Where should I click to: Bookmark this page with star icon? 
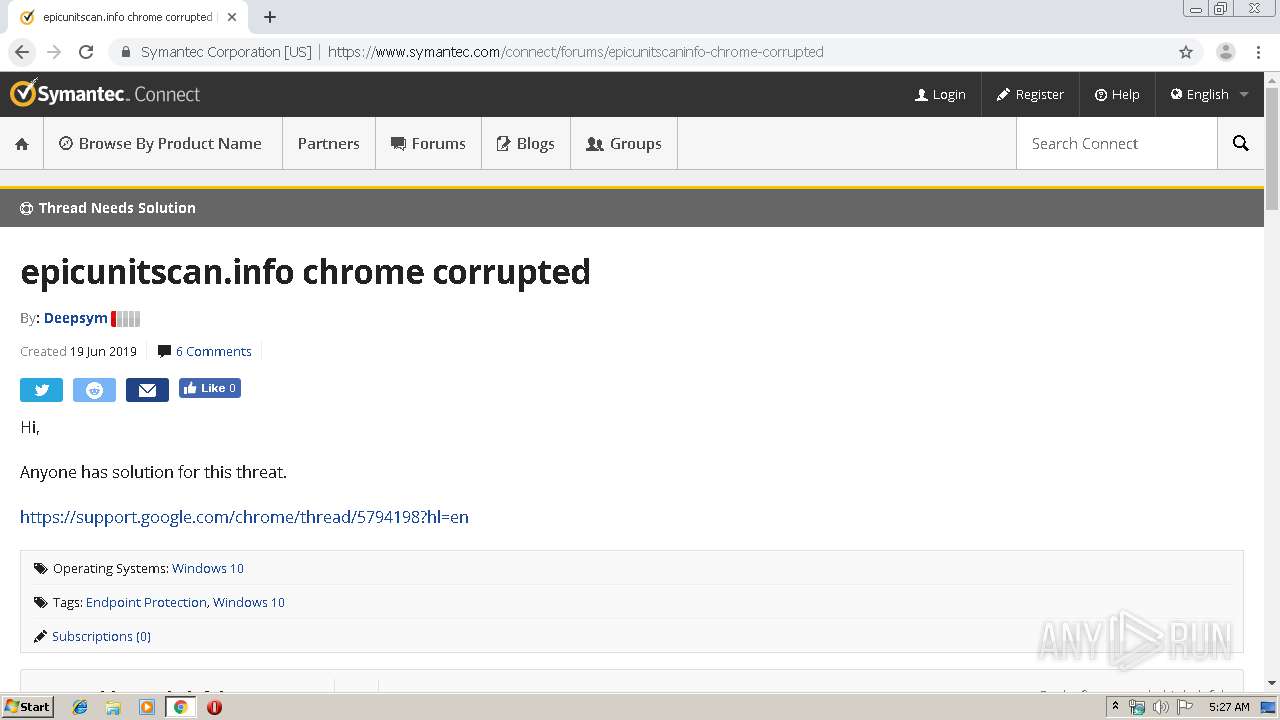pos(1186,52)
